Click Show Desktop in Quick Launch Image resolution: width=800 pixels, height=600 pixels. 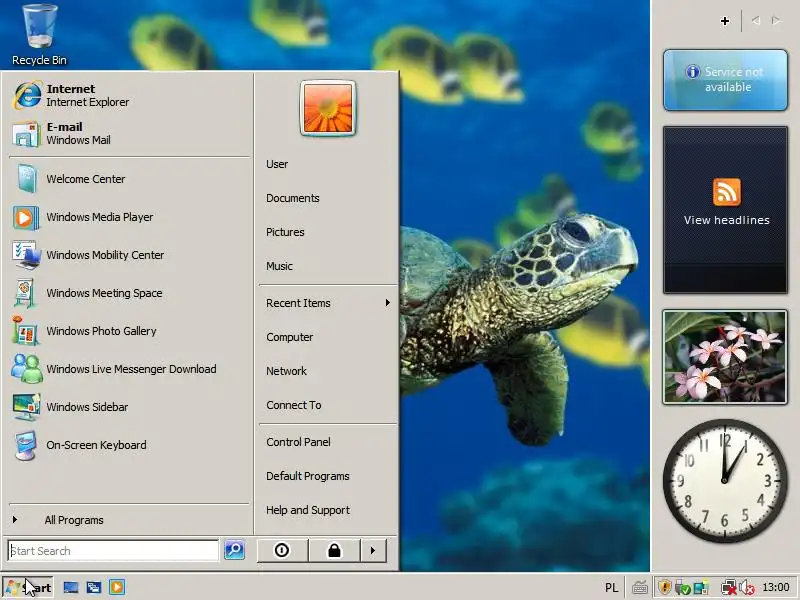[71, 587]
